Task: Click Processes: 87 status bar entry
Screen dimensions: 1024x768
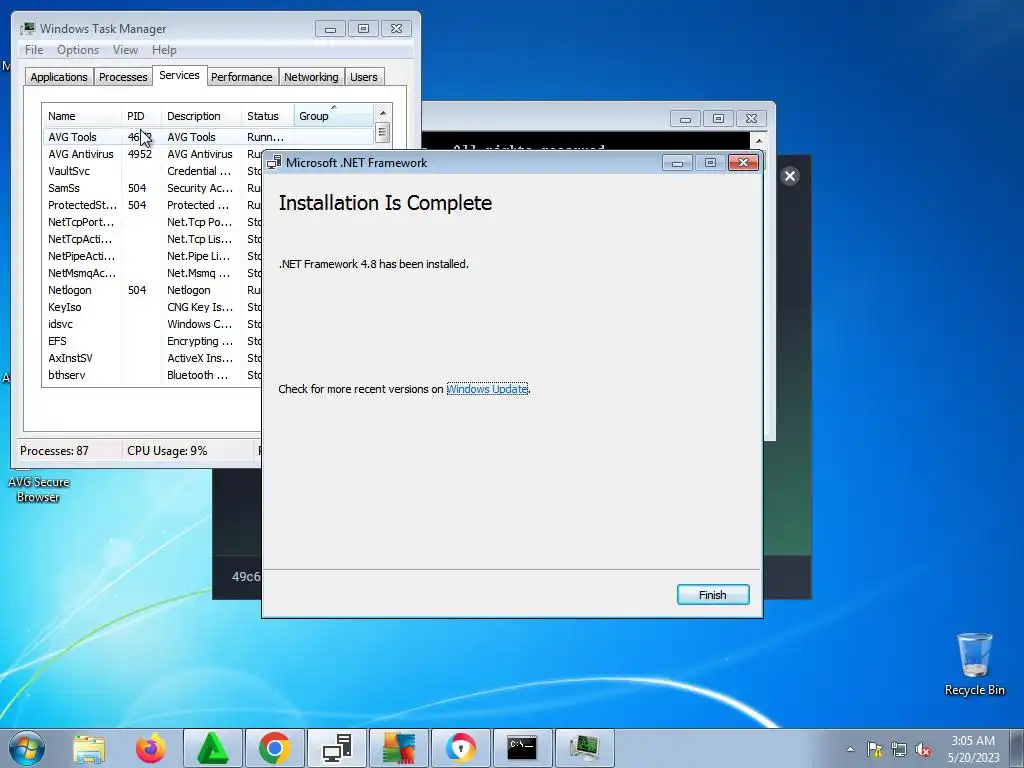Action: click(x=54, y=451)
